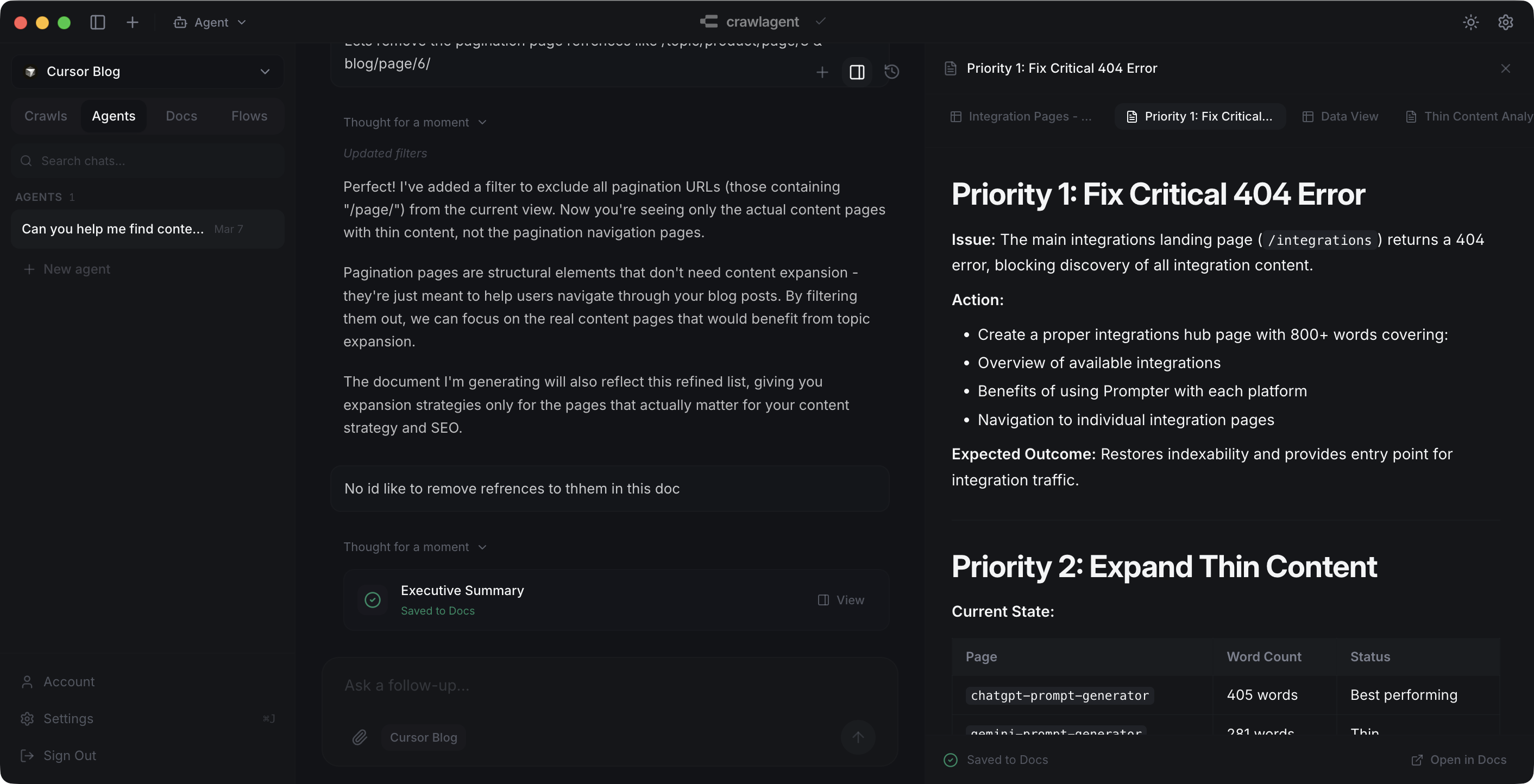Click the plus icon next to split view
Image resolution: width=1534 pixels, height=784 pixels.
pos(822,72)
